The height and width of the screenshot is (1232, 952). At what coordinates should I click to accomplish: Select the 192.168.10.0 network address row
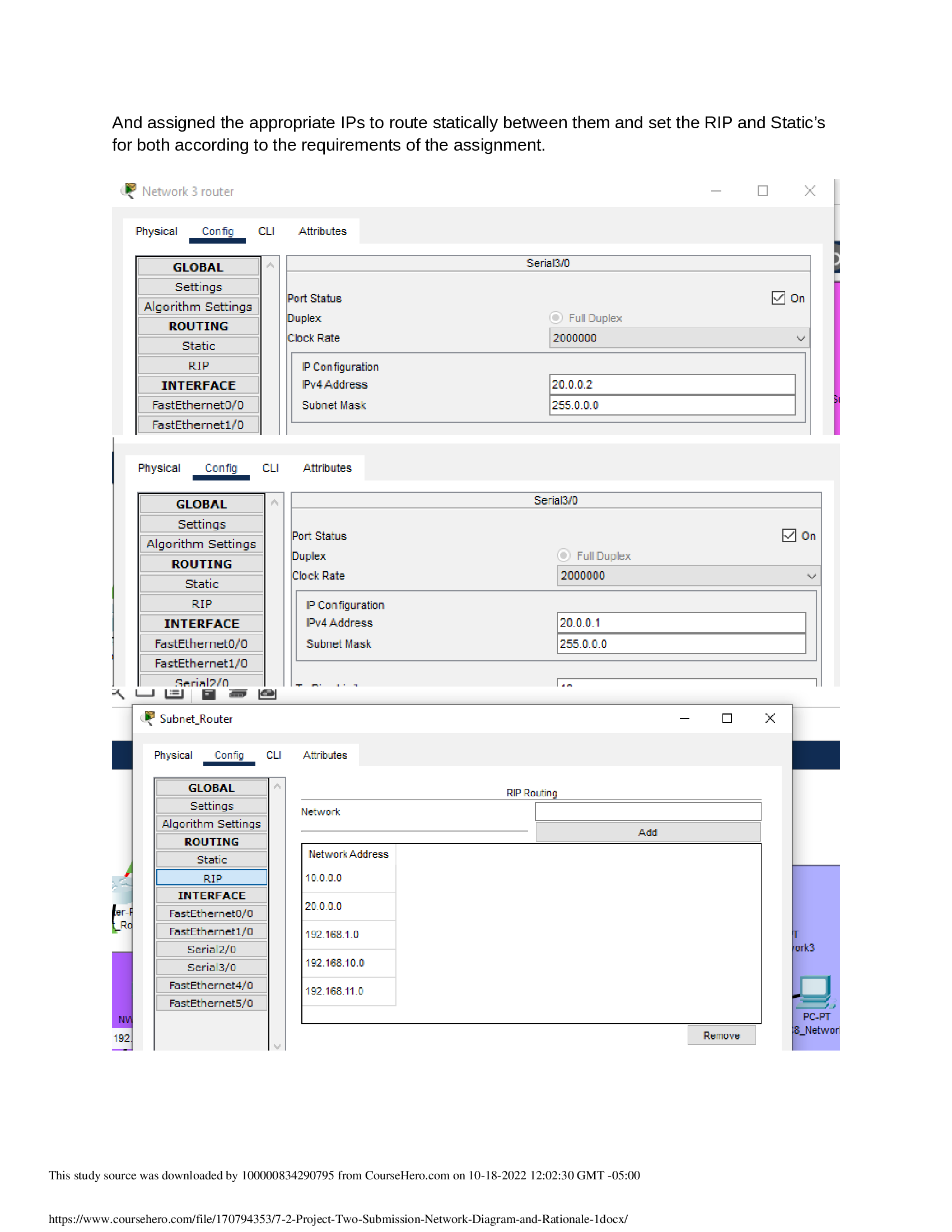(x=335, y=962)
